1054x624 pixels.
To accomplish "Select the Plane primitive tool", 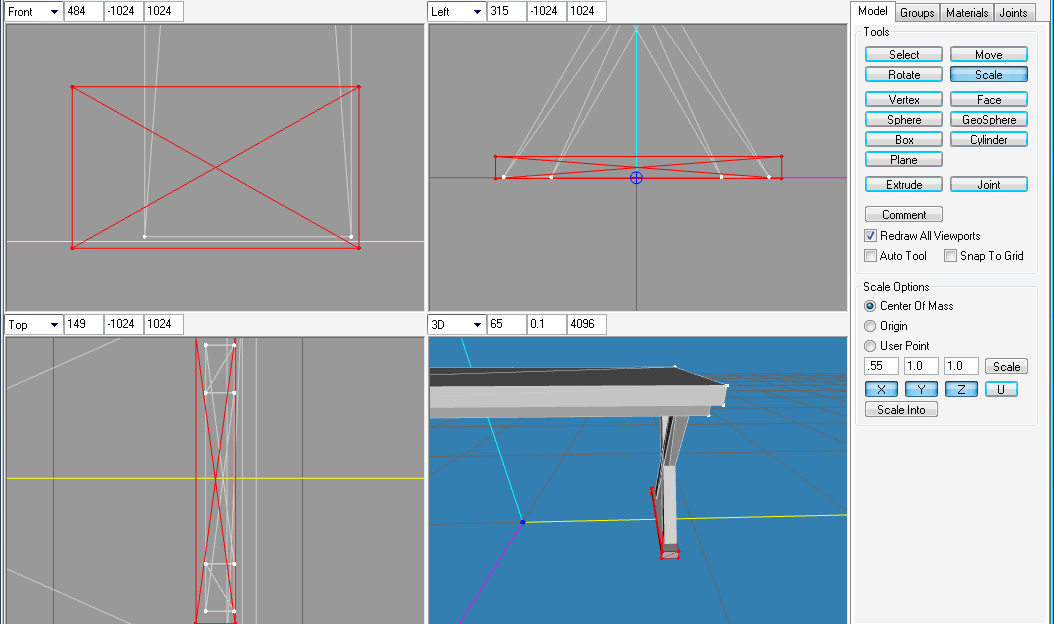I will 904,160.
